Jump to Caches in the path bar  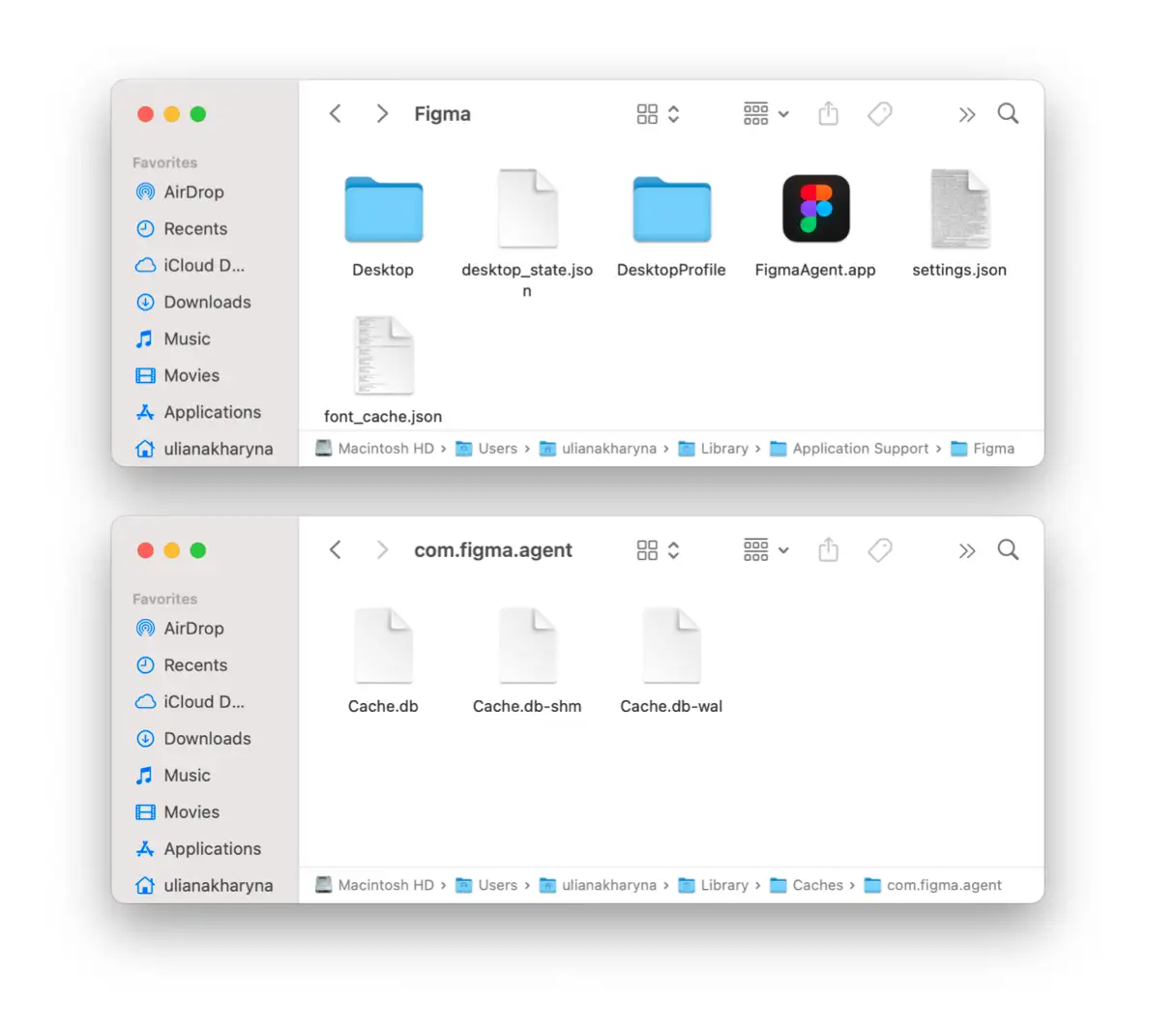tap(816, 885)
